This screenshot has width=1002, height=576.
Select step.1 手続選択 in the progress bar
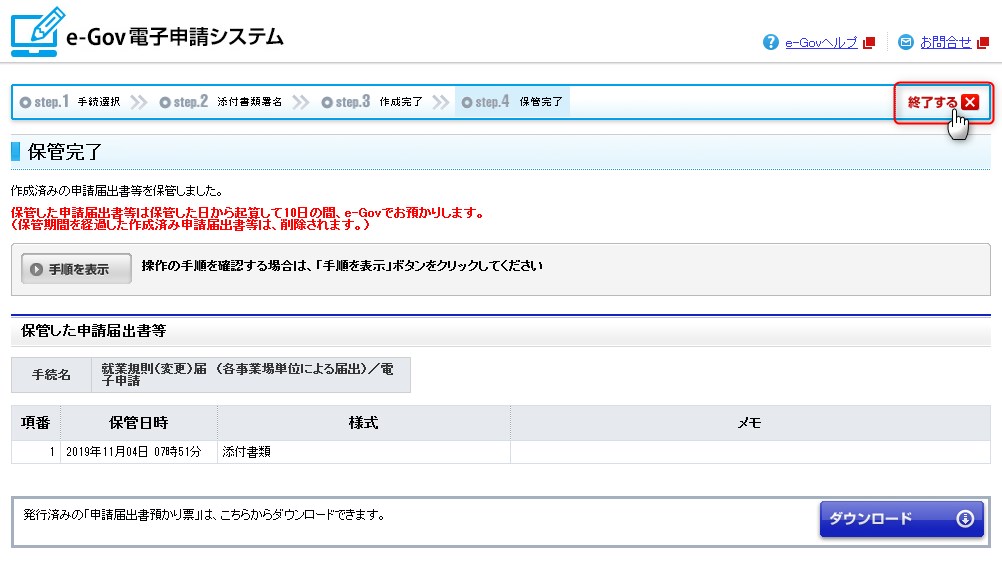pos(70,102)
